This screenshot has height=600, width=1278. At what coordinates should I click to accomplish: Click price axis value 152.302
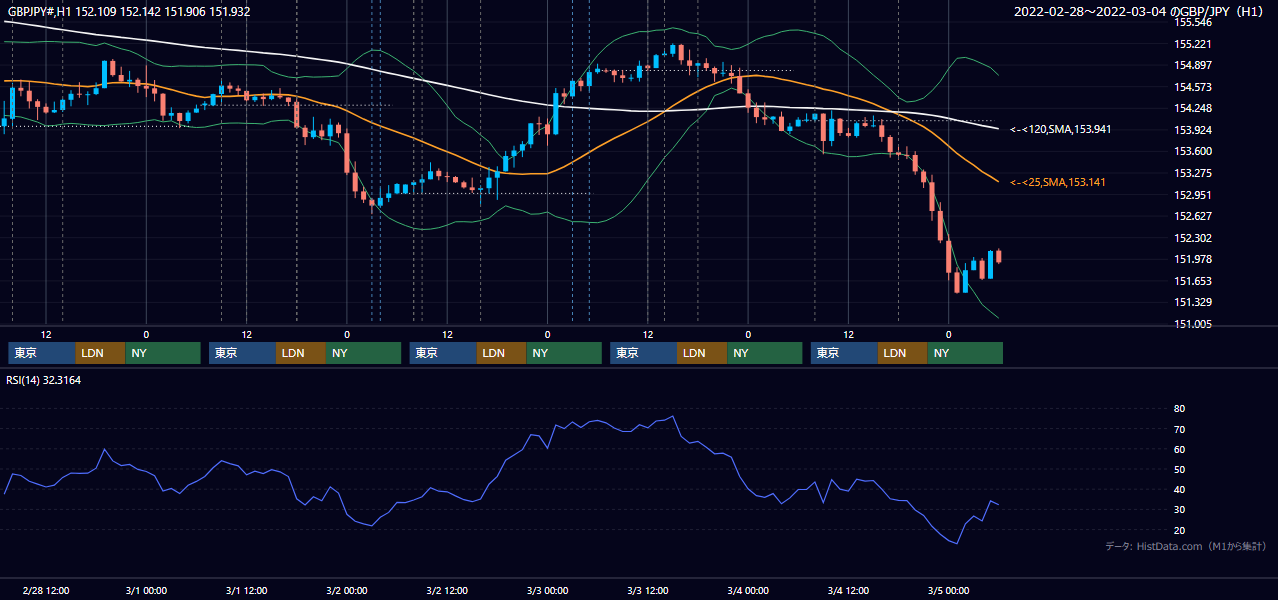[x=1192, y=238]
